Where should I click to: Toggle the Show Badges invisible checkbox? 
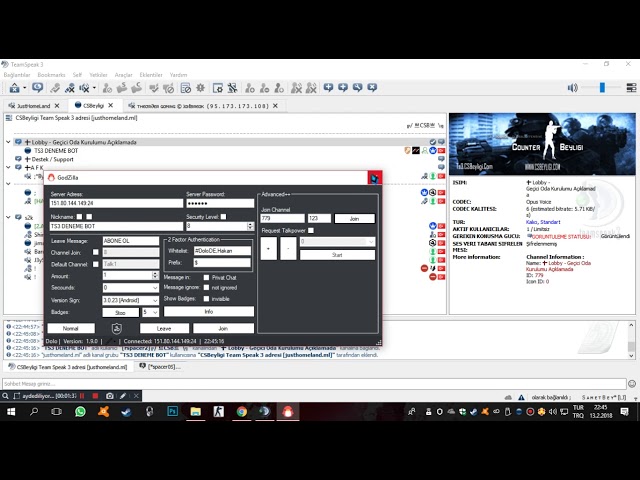pos(207,299)
